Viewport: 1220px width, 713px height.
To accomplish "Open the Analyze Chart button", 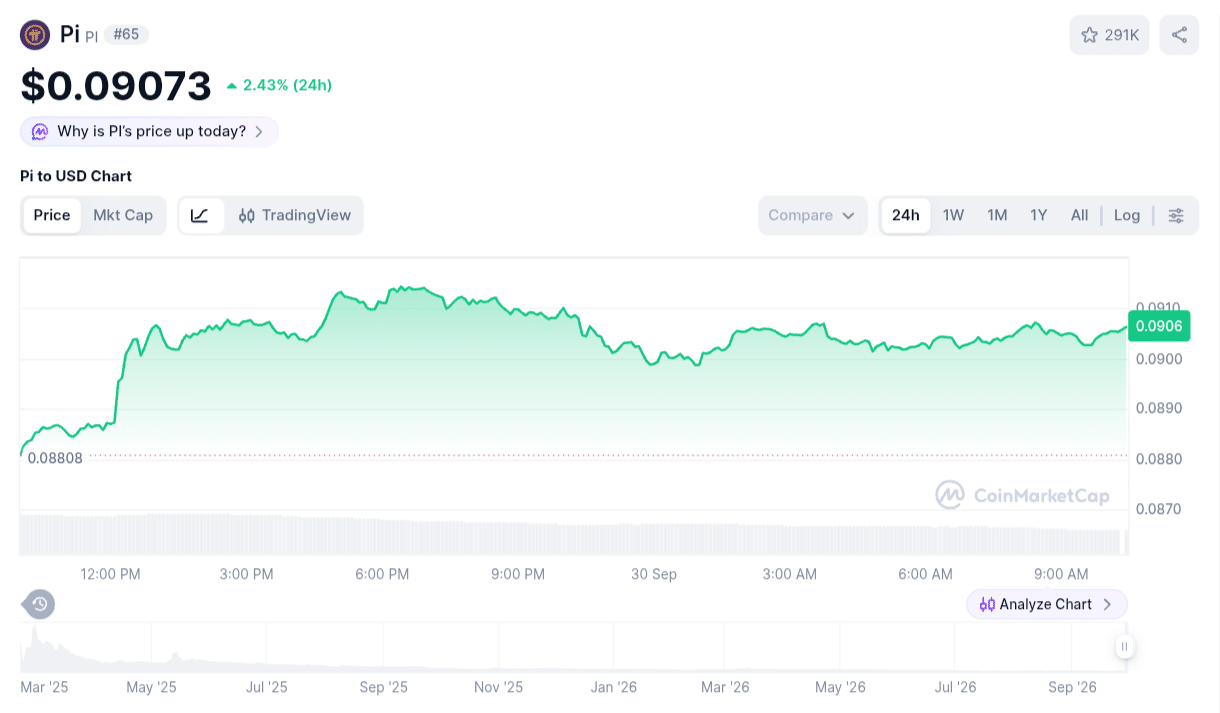I will click(x=1047, y=604).
